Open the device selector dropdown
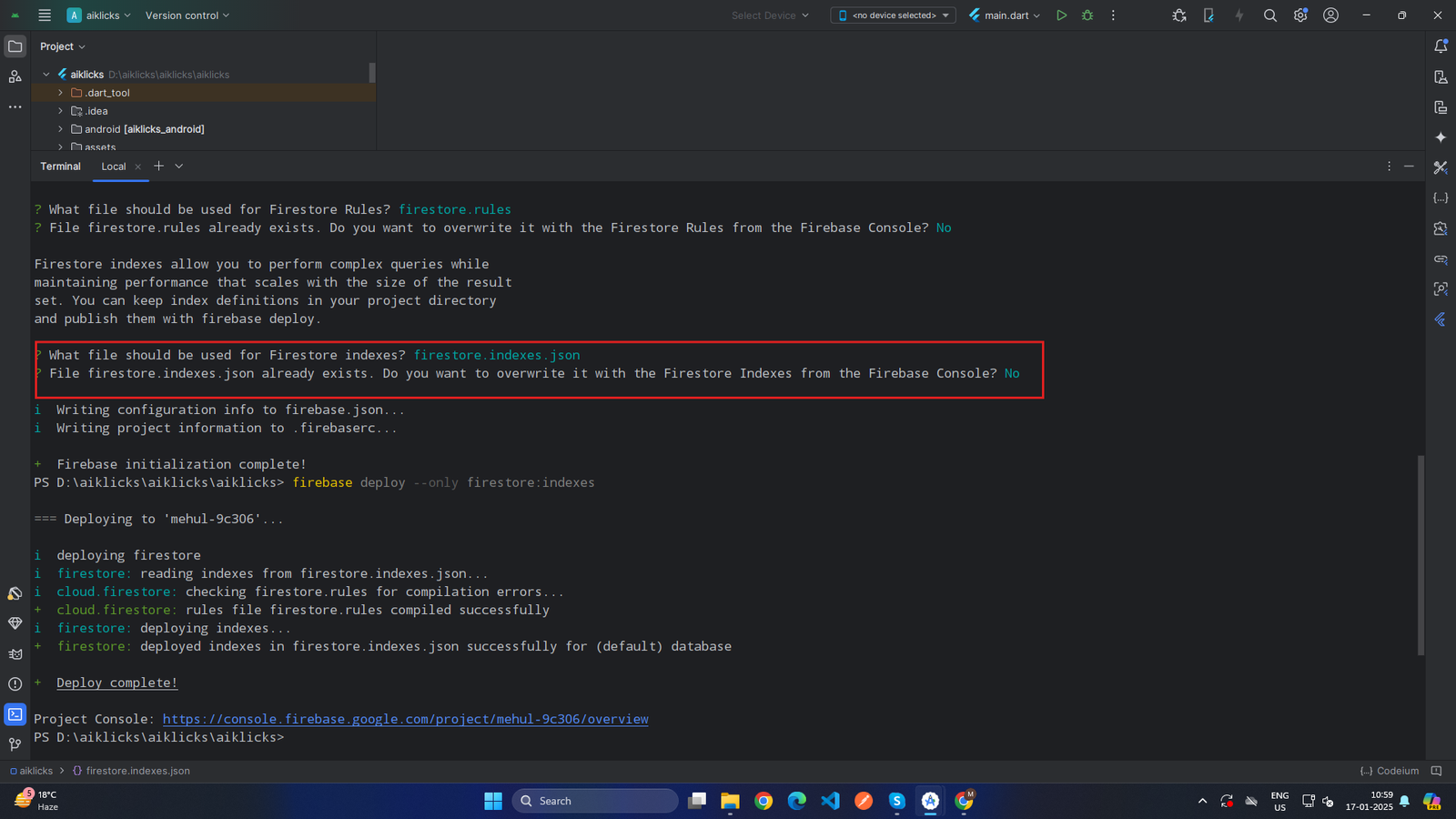The height and width of the screenshot is (819, 1456). tap(893, 15)
